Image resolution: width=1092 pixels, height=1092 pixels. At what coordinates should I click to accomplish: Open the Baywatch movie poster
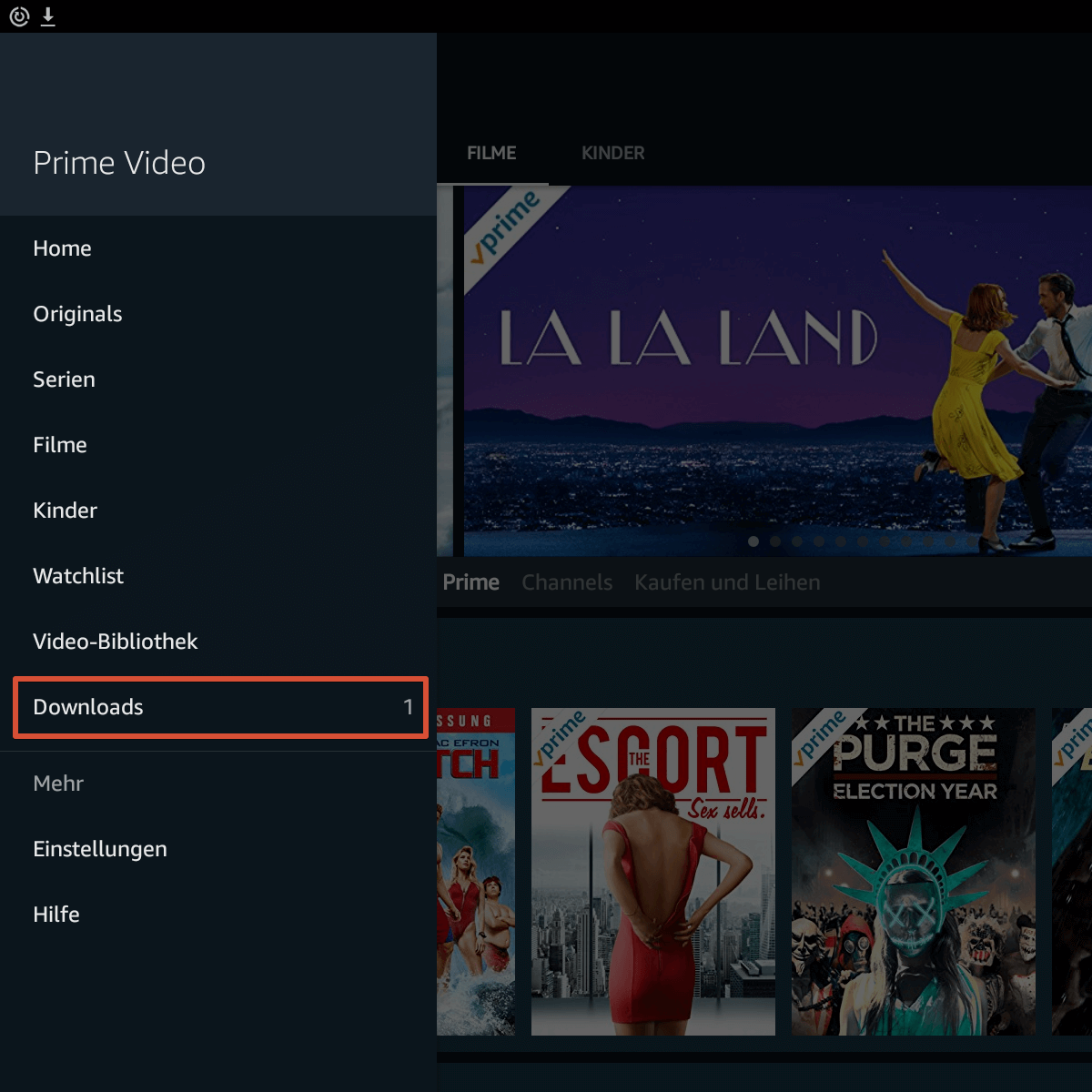click(476, 872)
